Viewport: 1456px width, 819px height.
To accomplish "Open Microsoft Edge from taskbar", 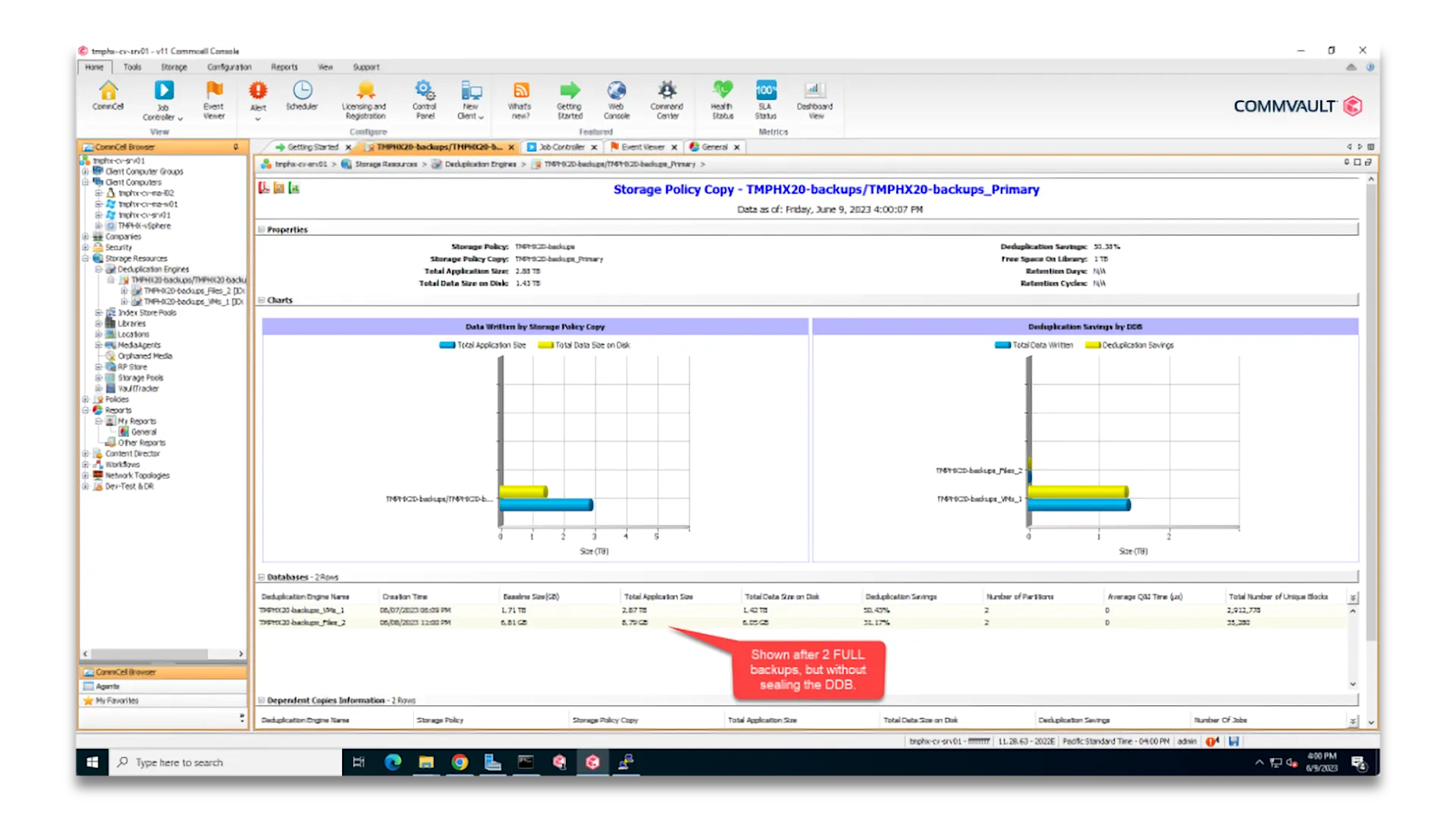I will pos(392,763).
